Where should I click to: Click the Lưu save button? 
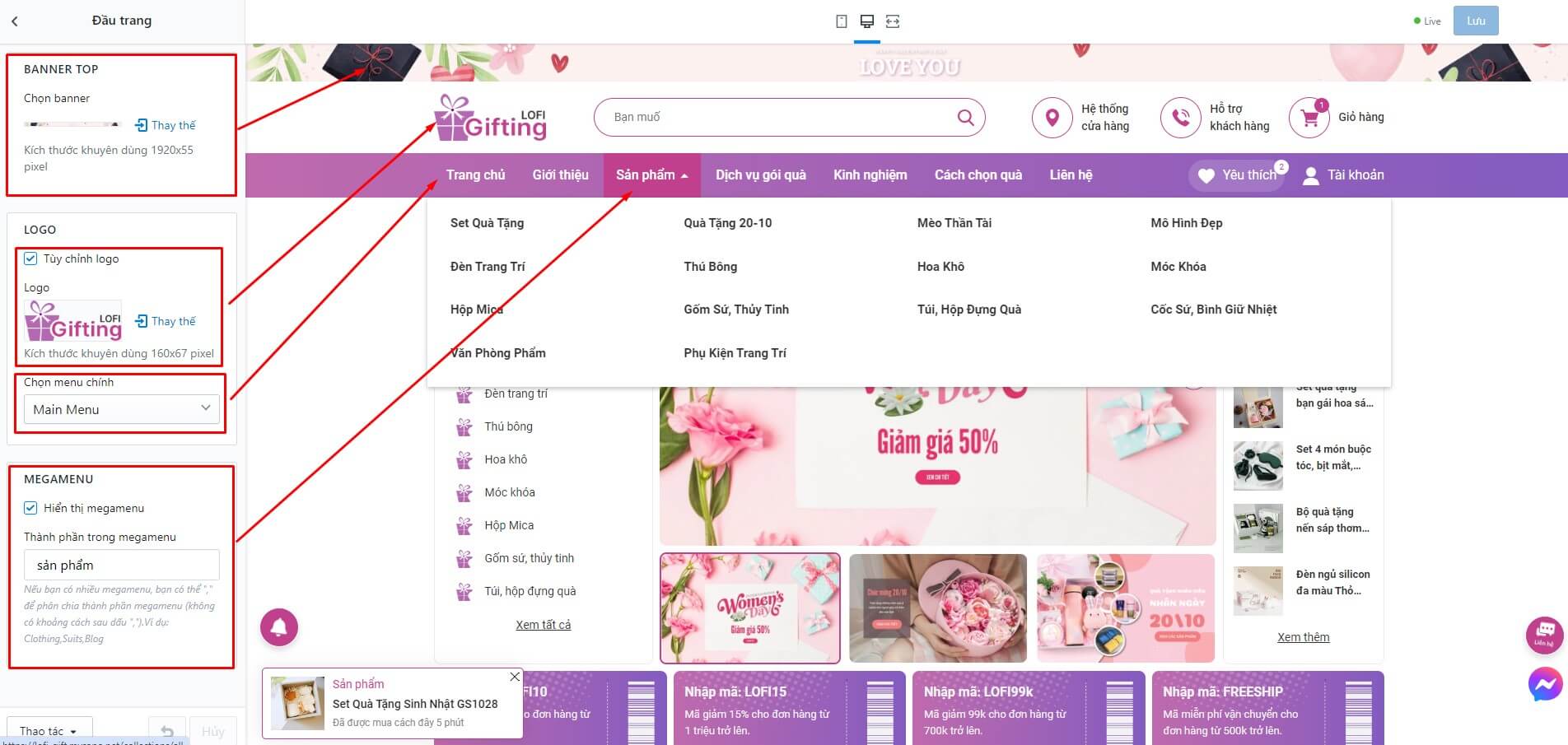coord(1476,21)
